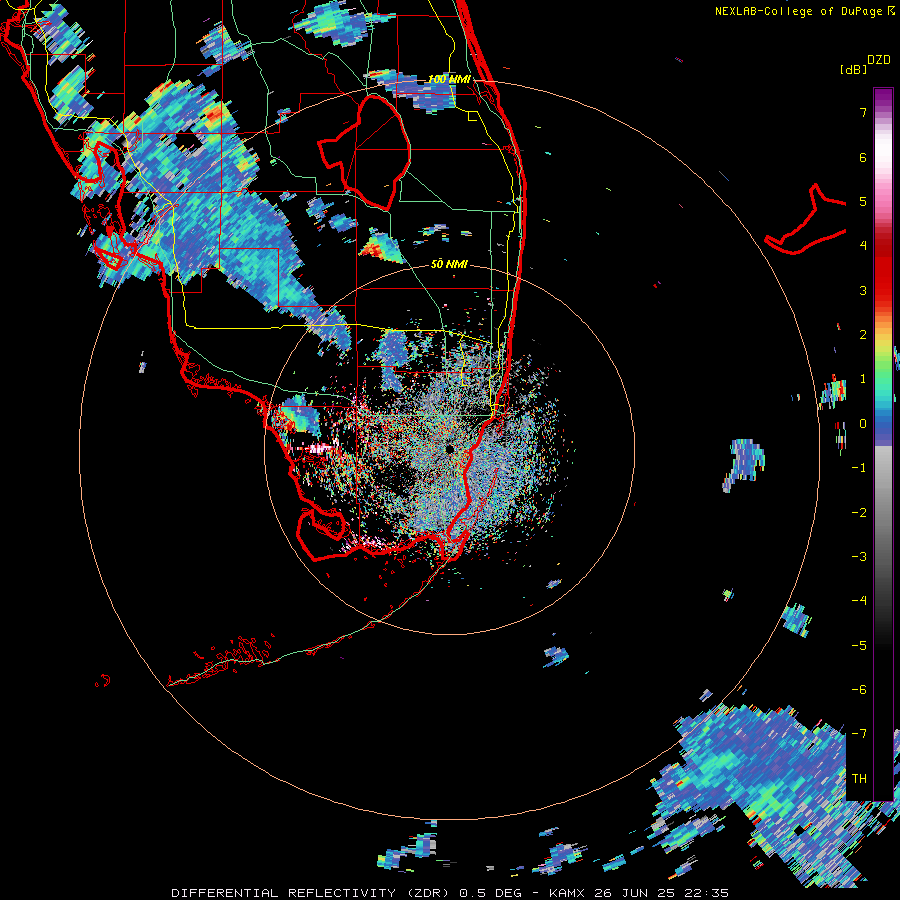The width and height of the screenshot is (900, 900).
Task: Click the 2 tick label on colorbar
Action: (x=863, y=335)
